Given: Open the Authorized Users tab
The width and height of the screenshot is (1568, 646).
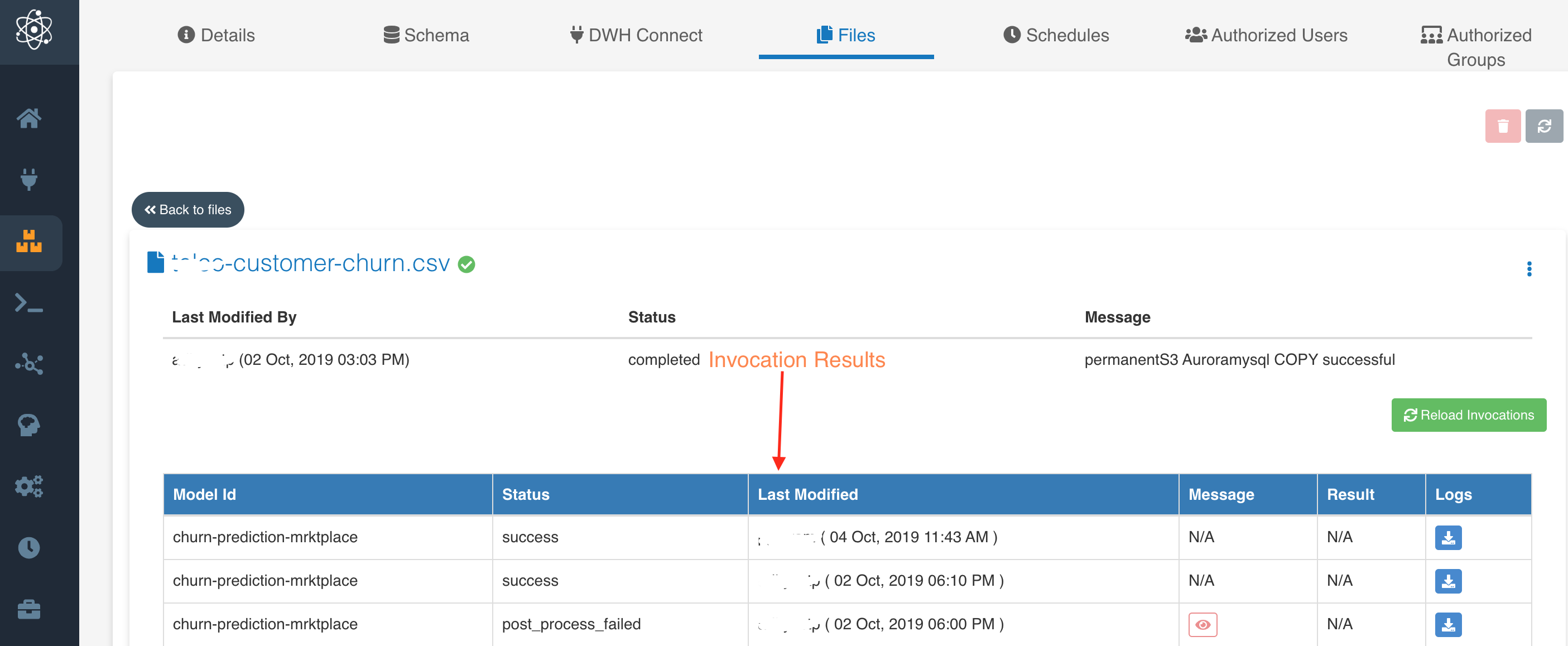Looking at the screenshot, I should tap(1266, 35).
